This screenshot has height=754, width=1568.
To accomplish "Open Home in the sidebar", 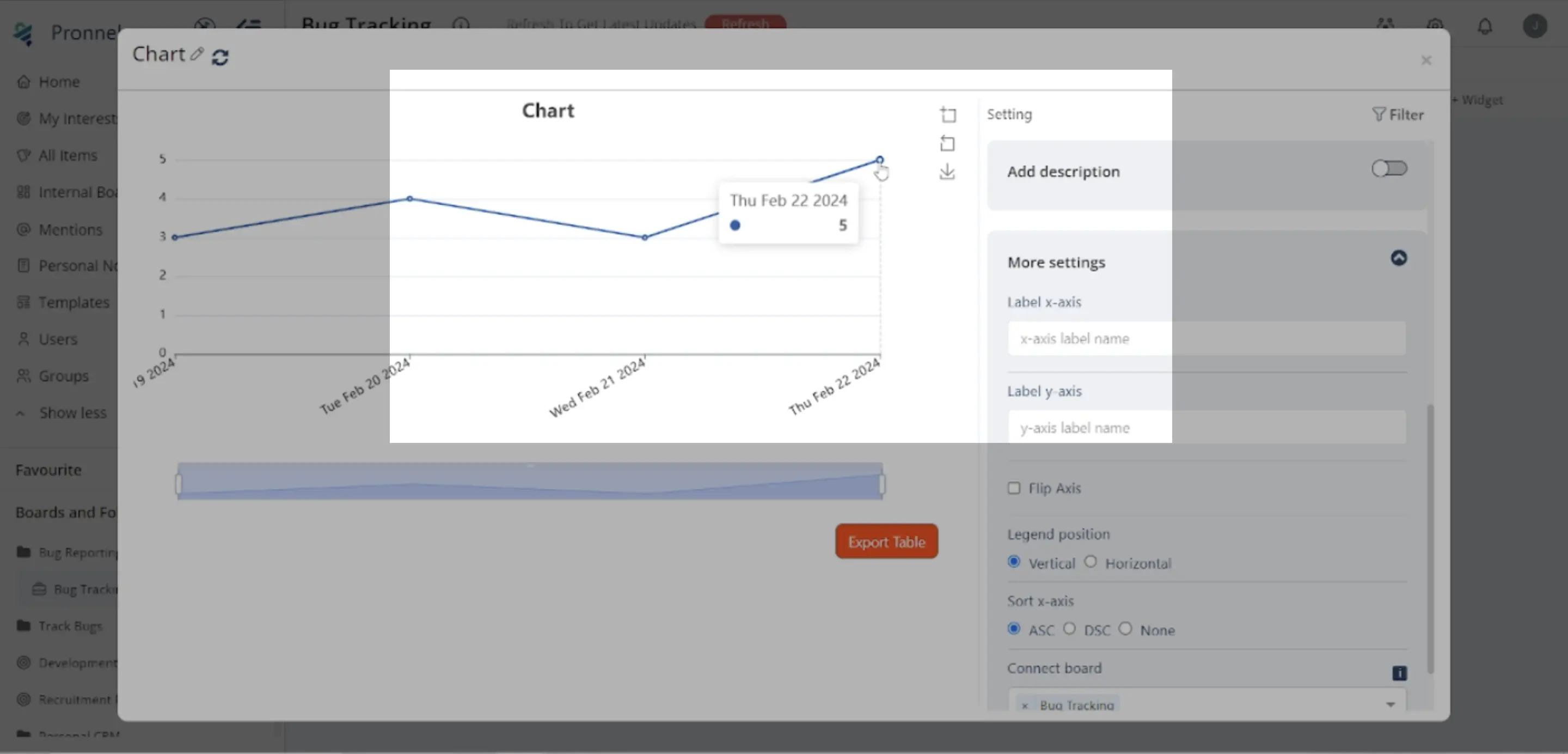I will tap(59, 82).
